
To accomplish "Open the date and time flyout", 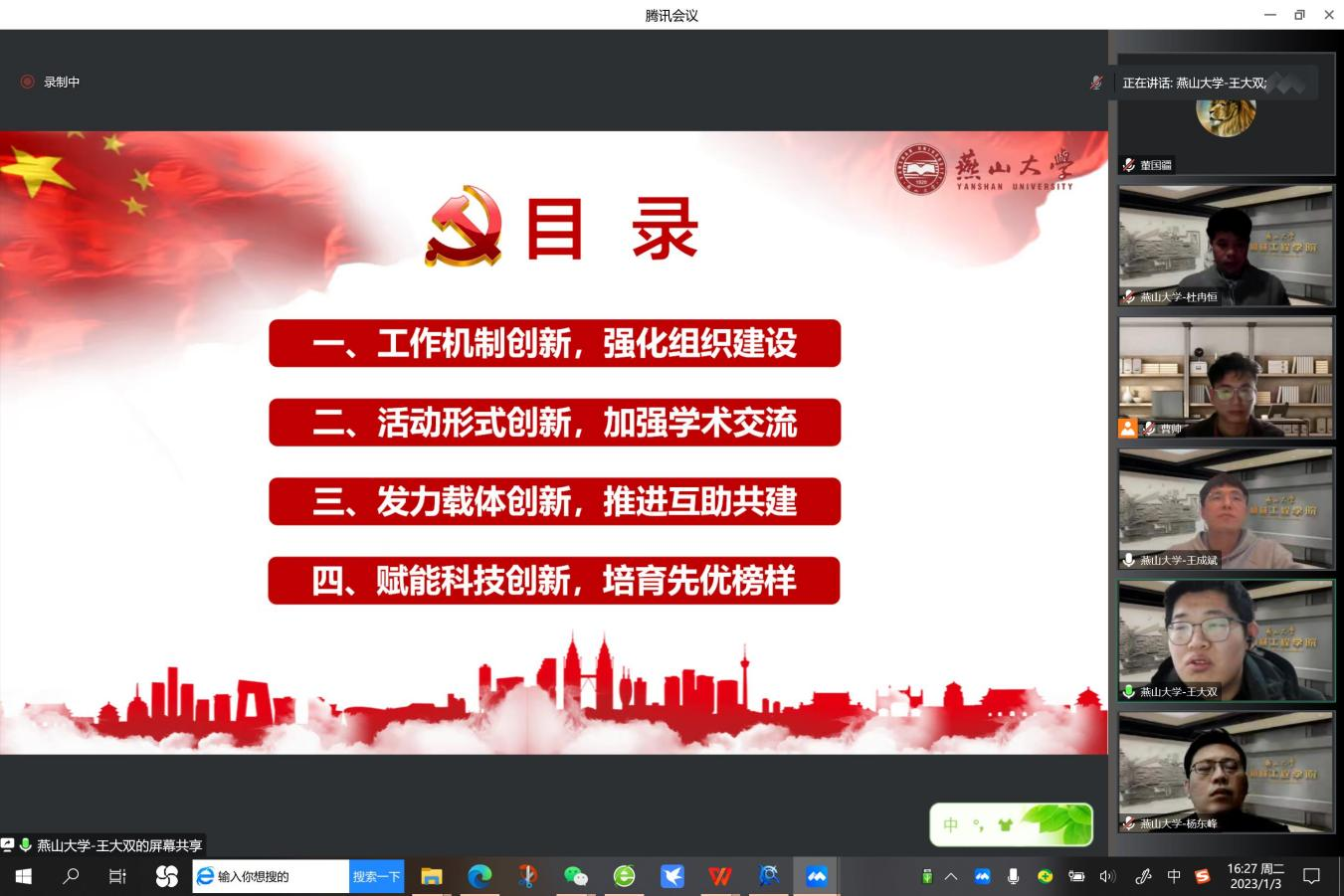I will pos(1255,876).
